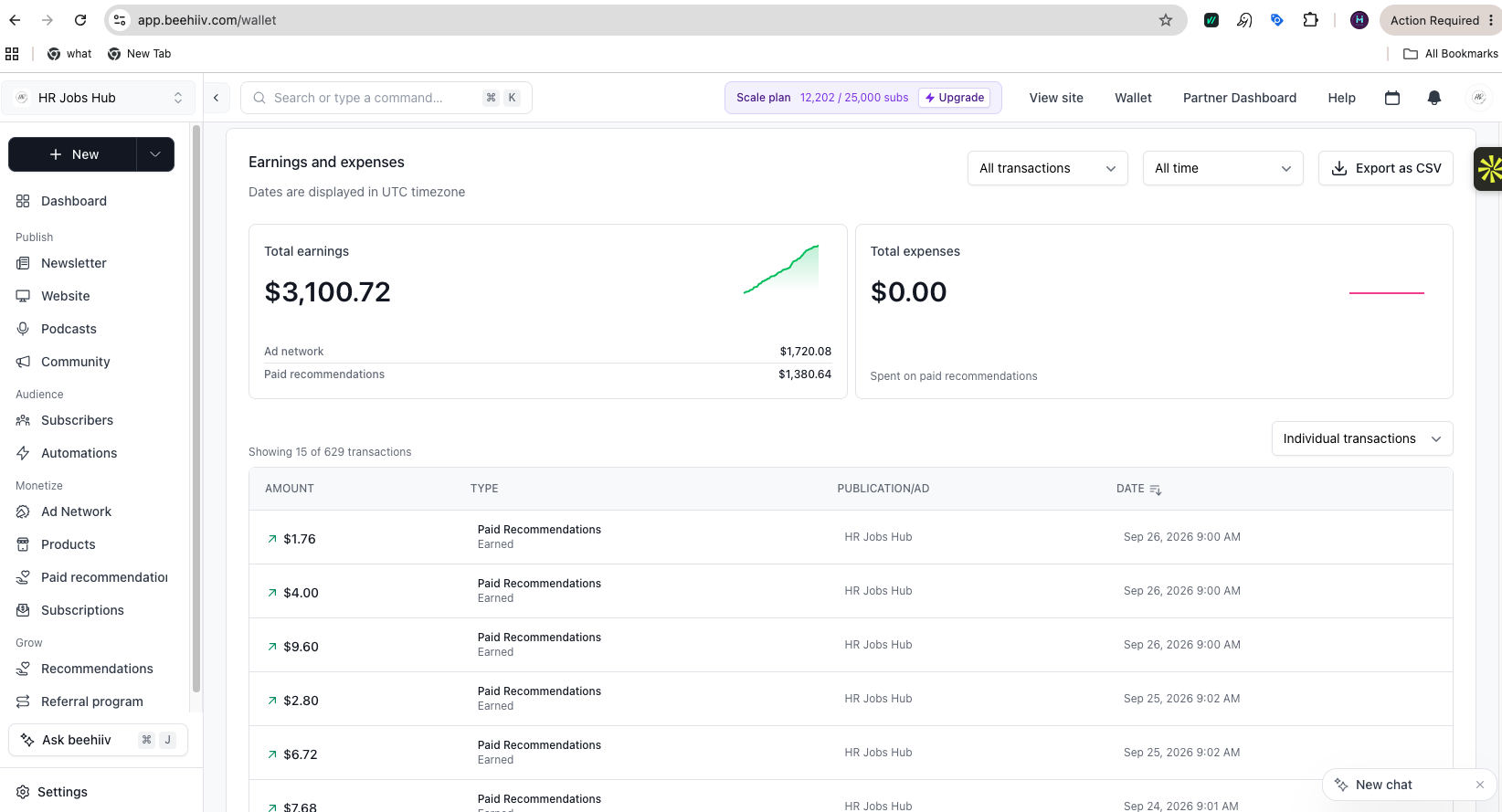Image resolution: width=1502 pixels, height=812 pixels.
Task: Select the $1.76 transaction amount
Action: click(300, 539)
